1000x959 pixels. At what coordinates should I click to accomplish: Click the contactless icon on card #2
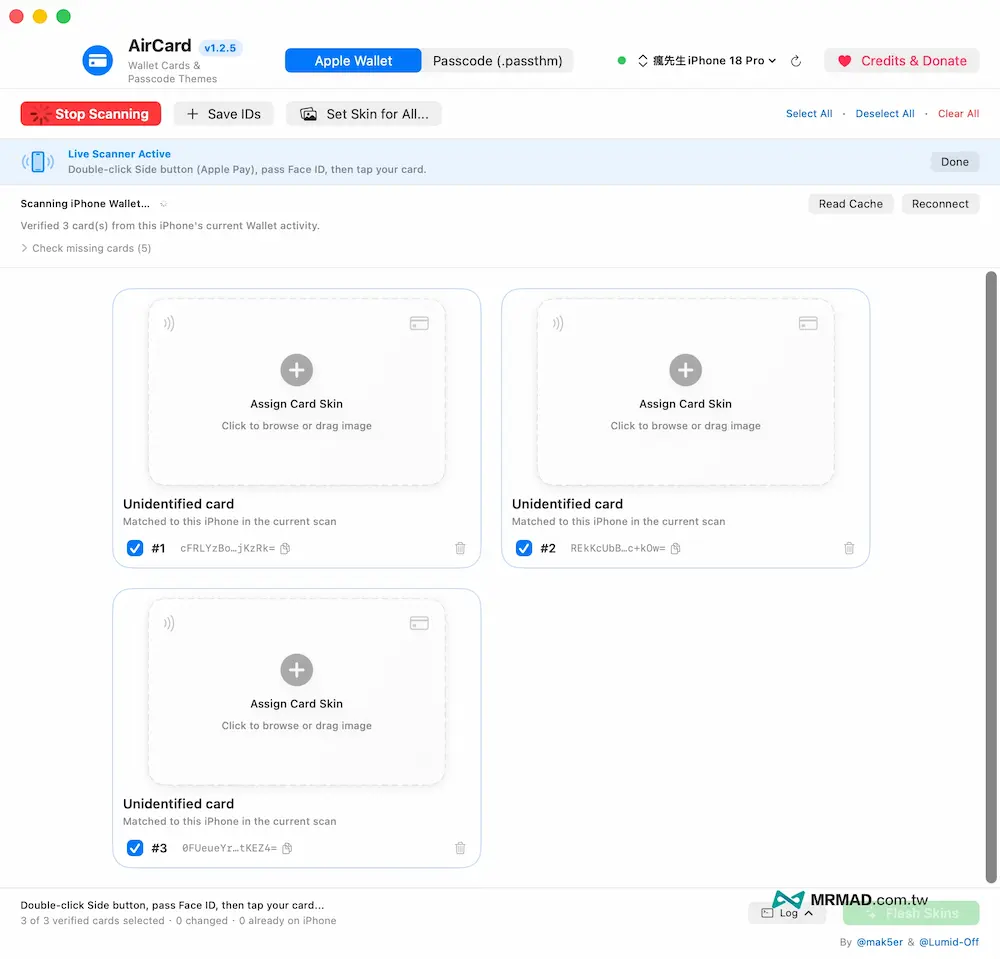pos(558,323)
